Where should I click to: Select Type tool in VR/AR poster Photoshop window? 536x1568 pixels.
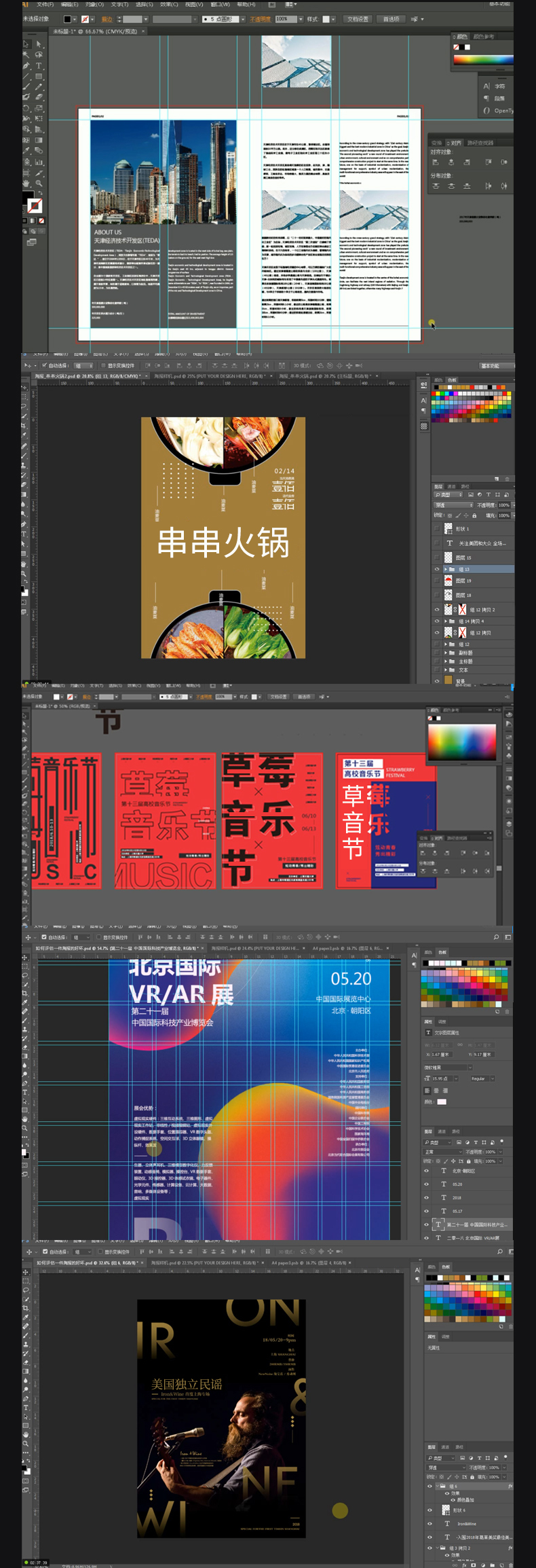25,1093
